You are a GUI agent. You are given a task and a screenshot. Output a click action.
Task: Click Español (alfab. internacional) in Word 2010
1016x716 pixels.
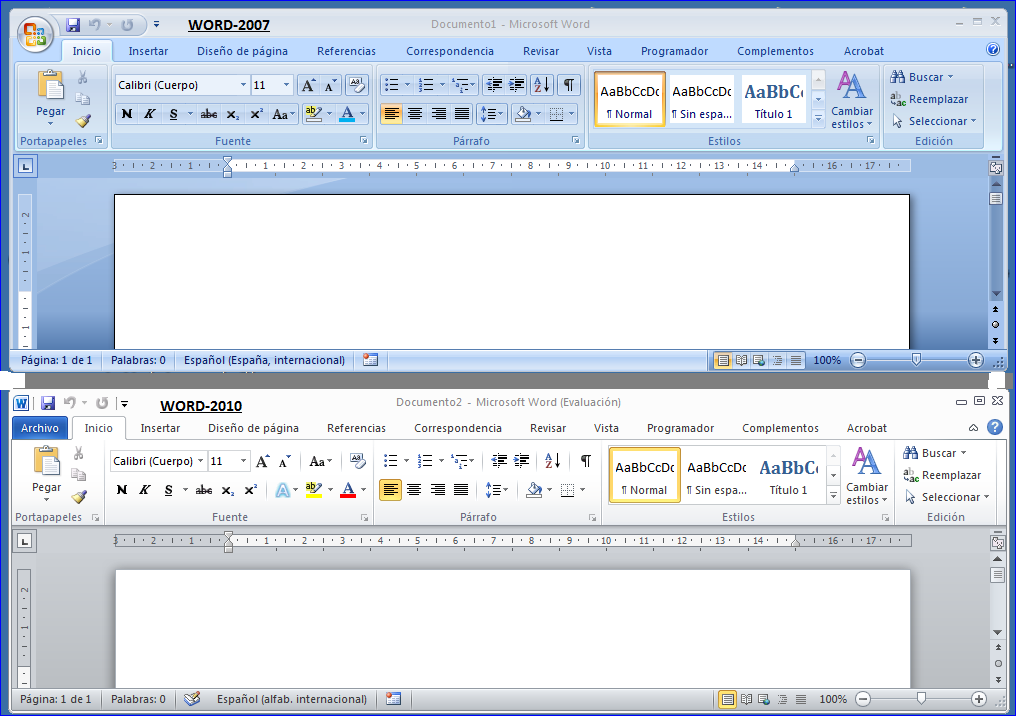tap(292, 699)
